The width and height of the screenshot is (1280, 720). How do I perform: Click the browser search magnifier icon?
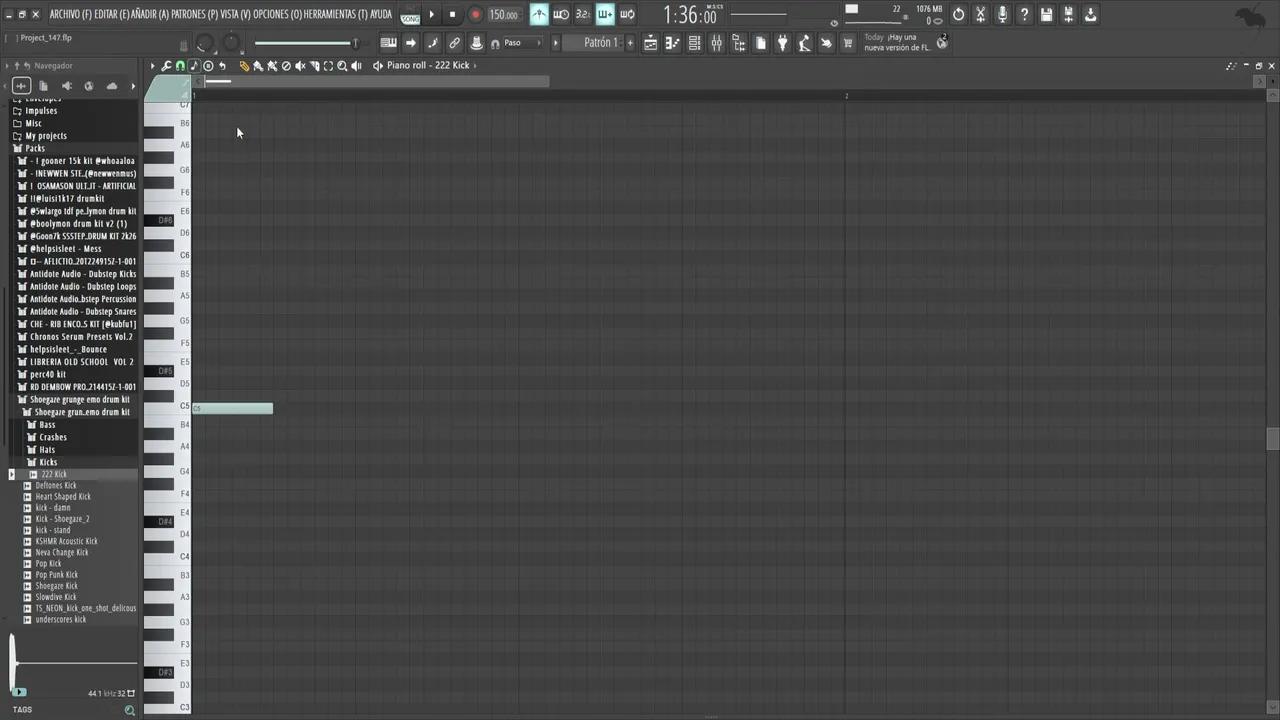tap(129, 710)
